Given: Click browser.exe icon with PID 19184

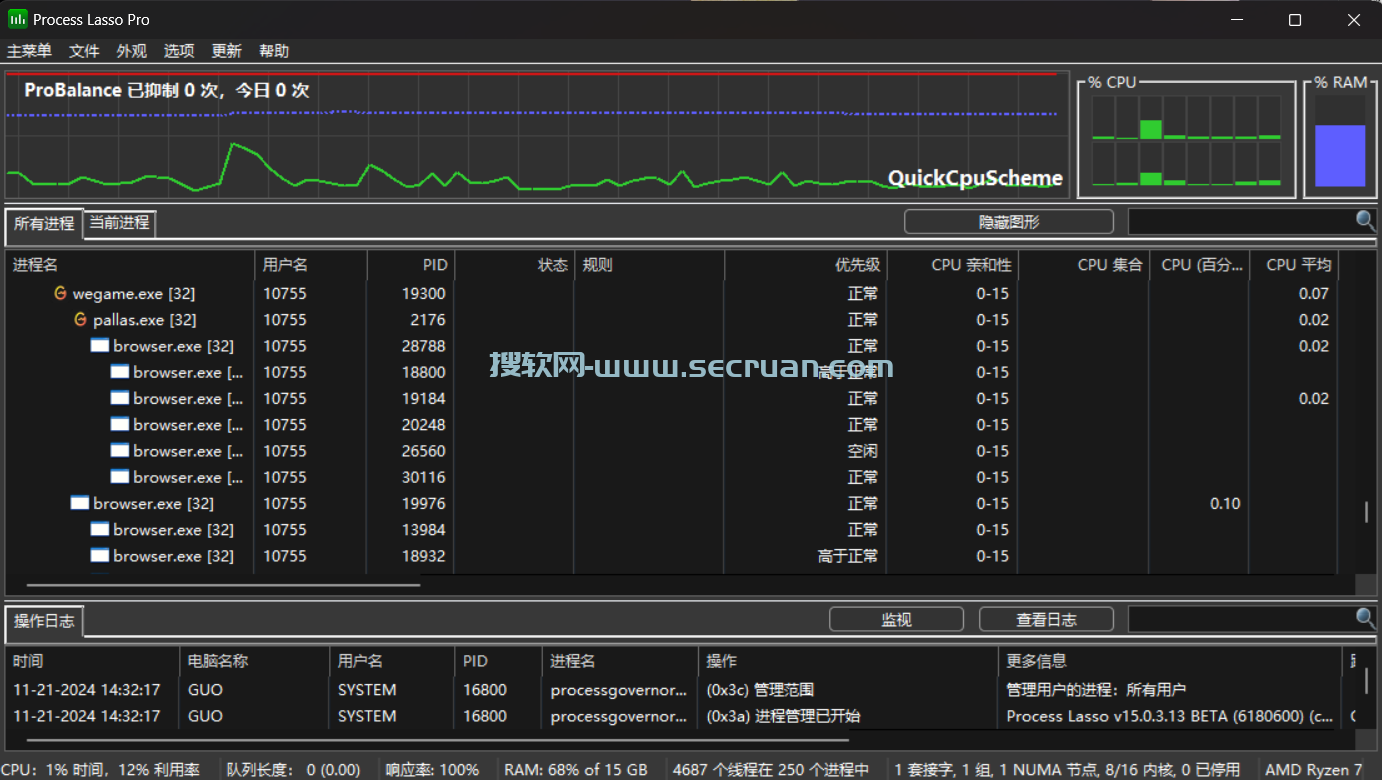Looking at the screenshot, I should point(120,398).
